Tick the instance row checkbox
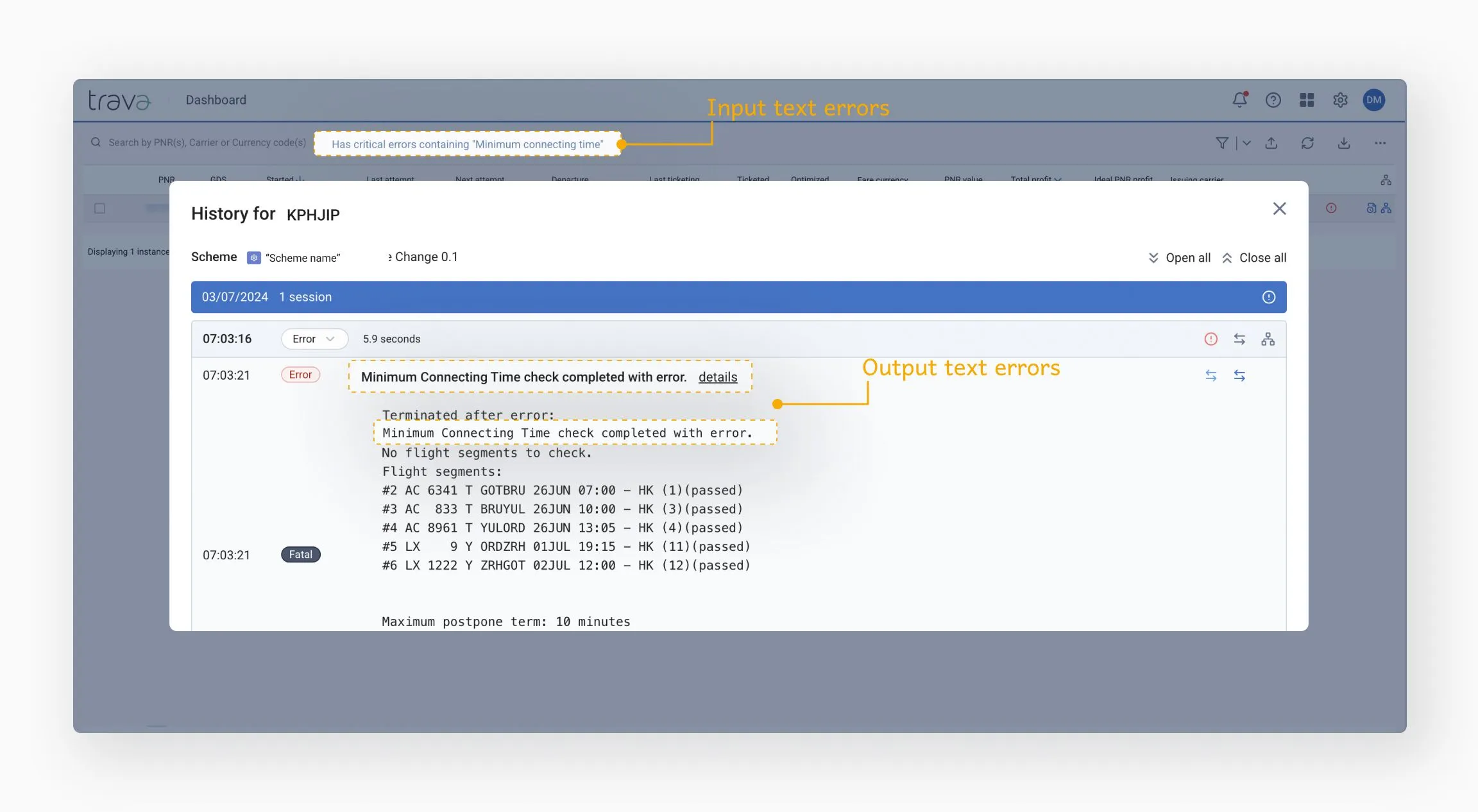The image size is (1478, 812). (99, 208)
